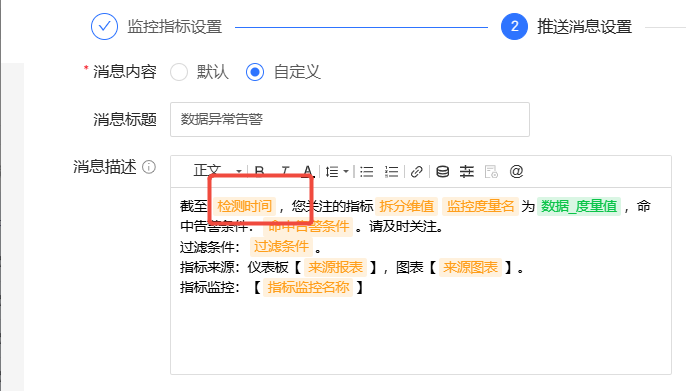Select the 自定义 radio option
Image resolution: width=686 pixels, height=391 pixels.
(255, 72)
